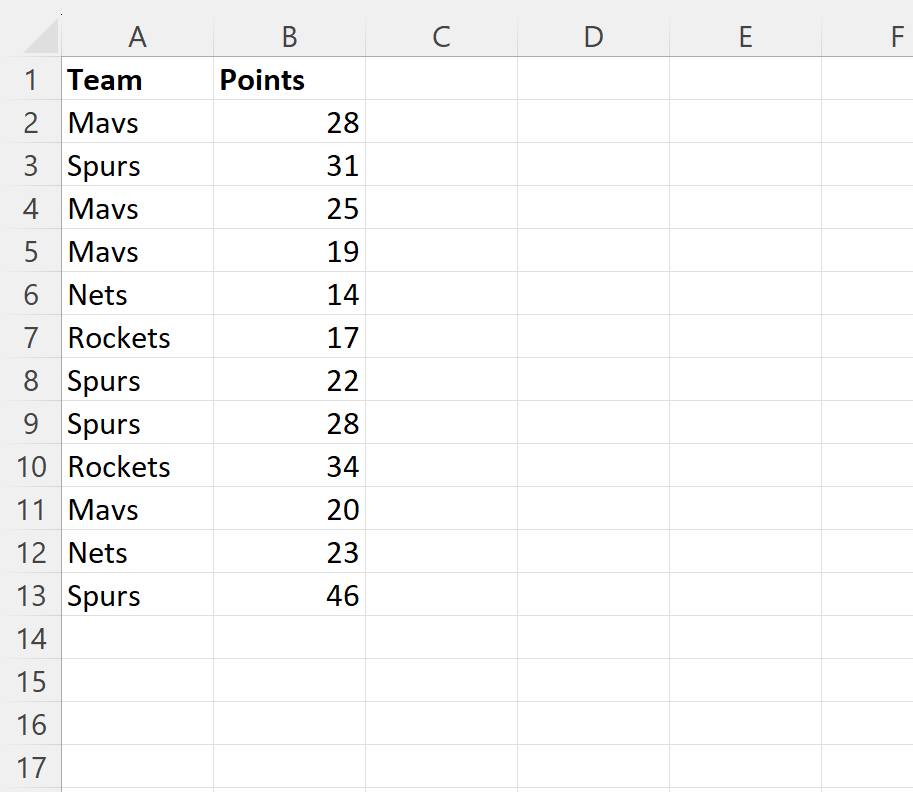Select the cell containing 31
This screenshot has height=792, width=913.
coord(289,166)
